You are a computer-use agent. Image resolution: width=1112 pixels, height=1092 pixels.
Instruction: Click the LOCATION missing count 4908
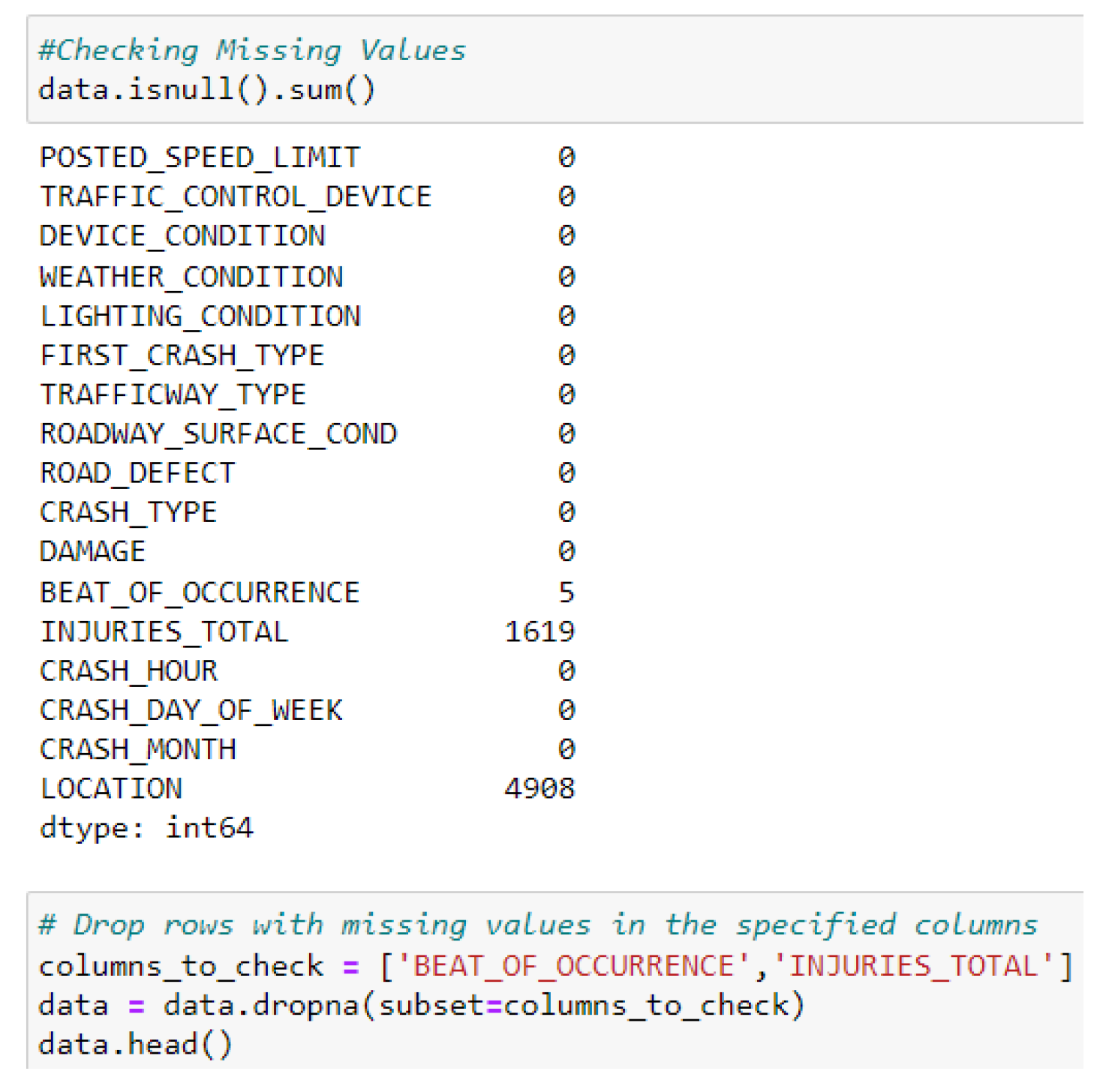click(x=539, y=788)
